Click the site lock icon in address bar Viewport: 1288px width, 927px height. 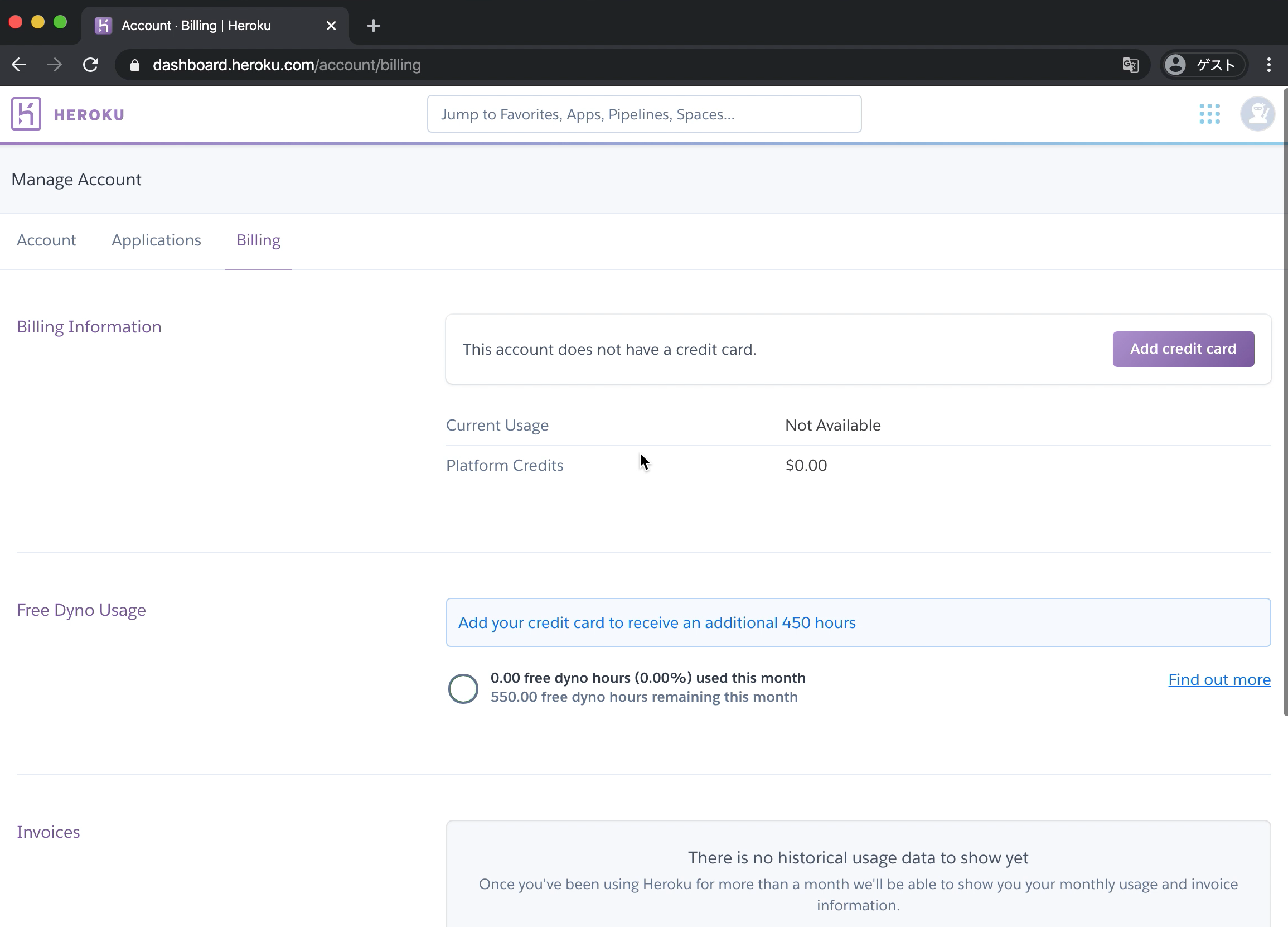(134, 65)
